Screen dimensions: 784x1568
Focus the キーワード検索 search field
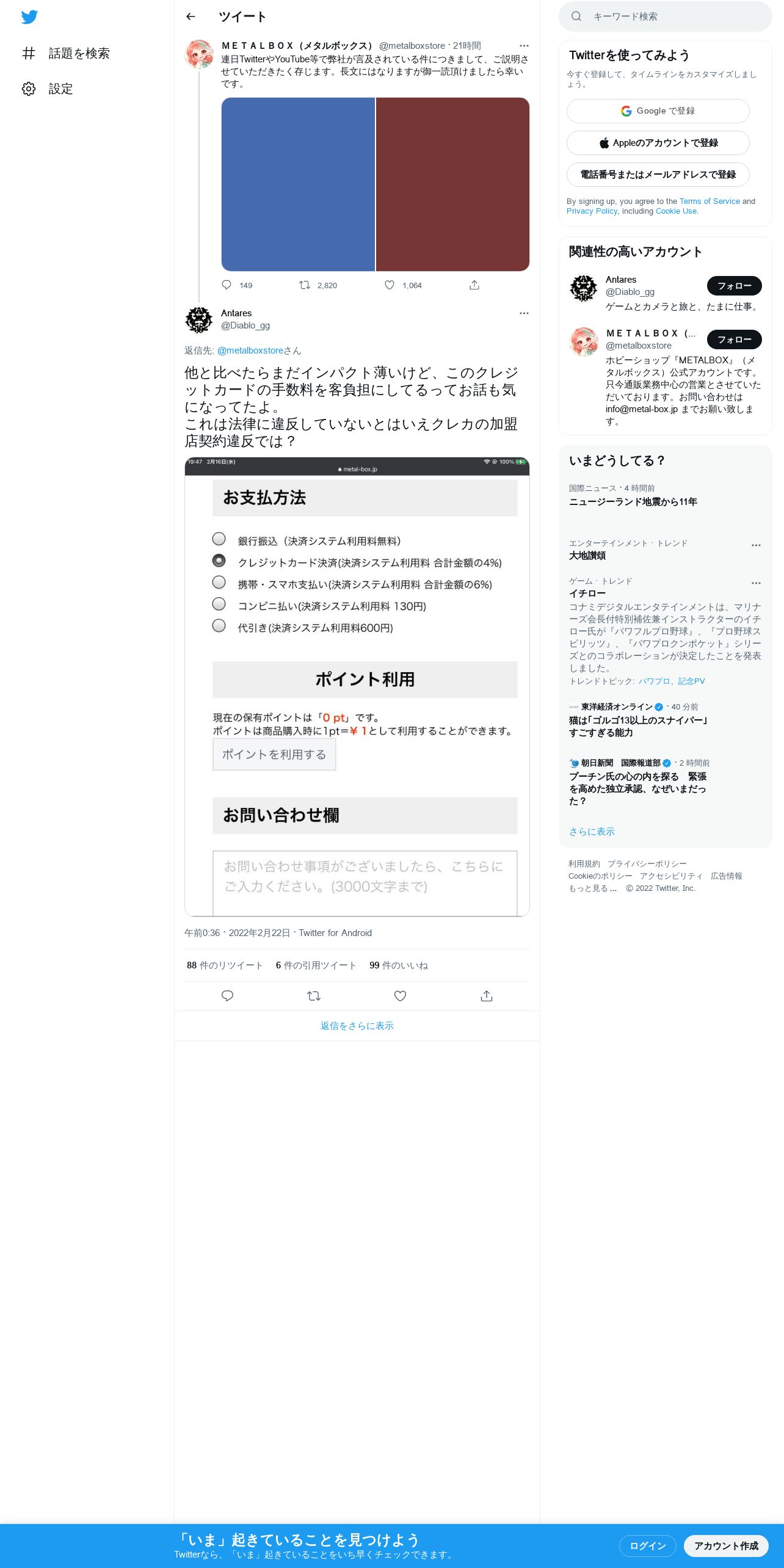click(x=666, y=16)
